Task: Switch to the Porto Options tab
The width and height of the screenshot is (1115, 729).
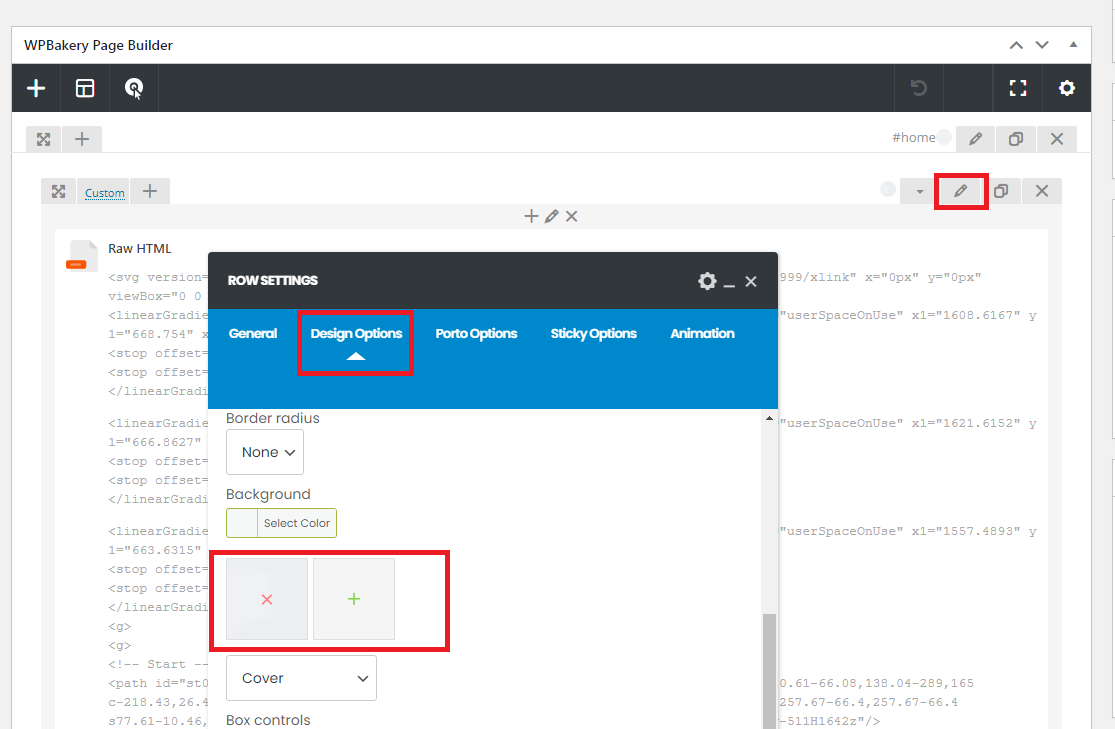Action: pyautogui.click(x=476, y=334)
